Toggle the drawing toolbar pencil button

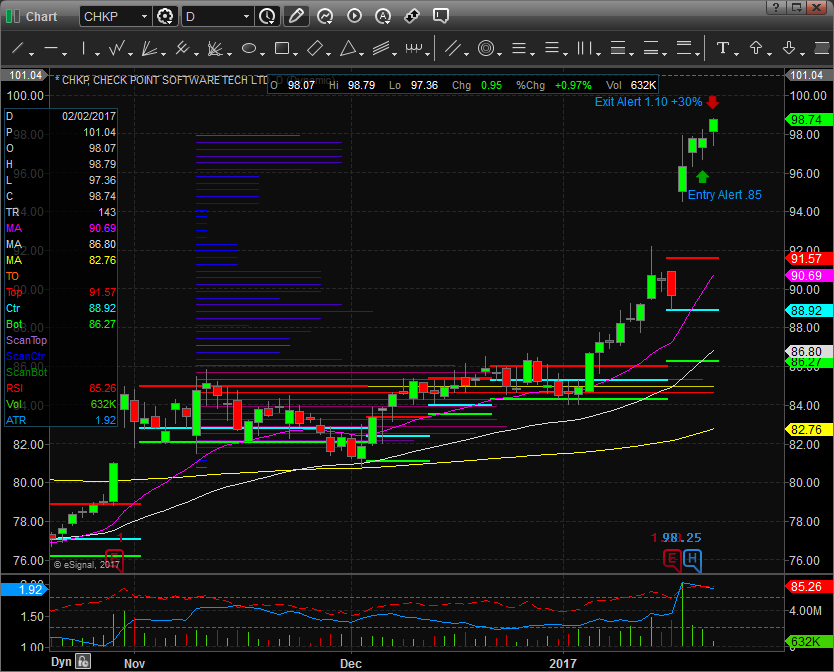coord(296,16)
